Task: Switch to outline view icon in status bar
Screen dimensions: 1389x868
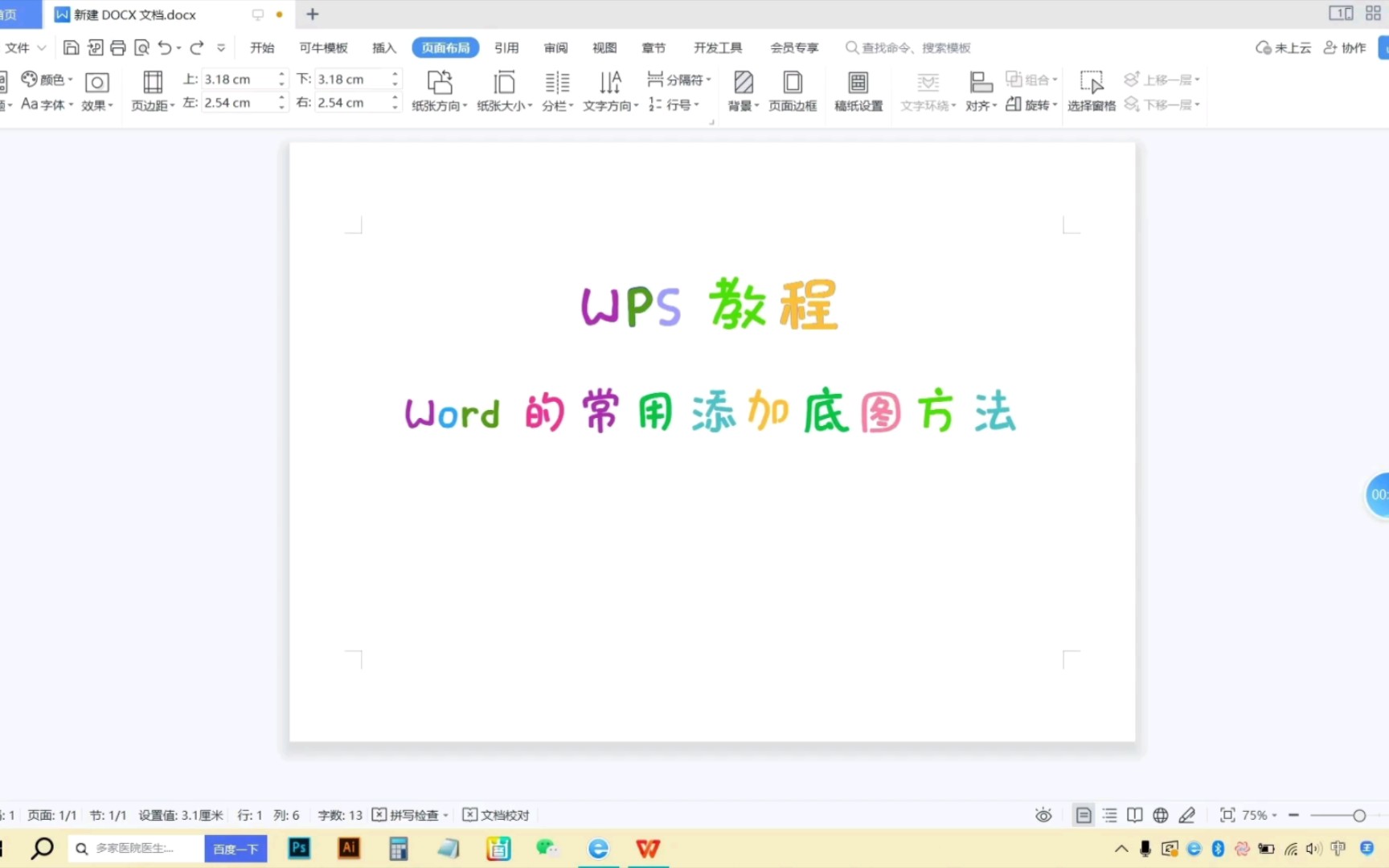Action: click(x=1110, y=815)
